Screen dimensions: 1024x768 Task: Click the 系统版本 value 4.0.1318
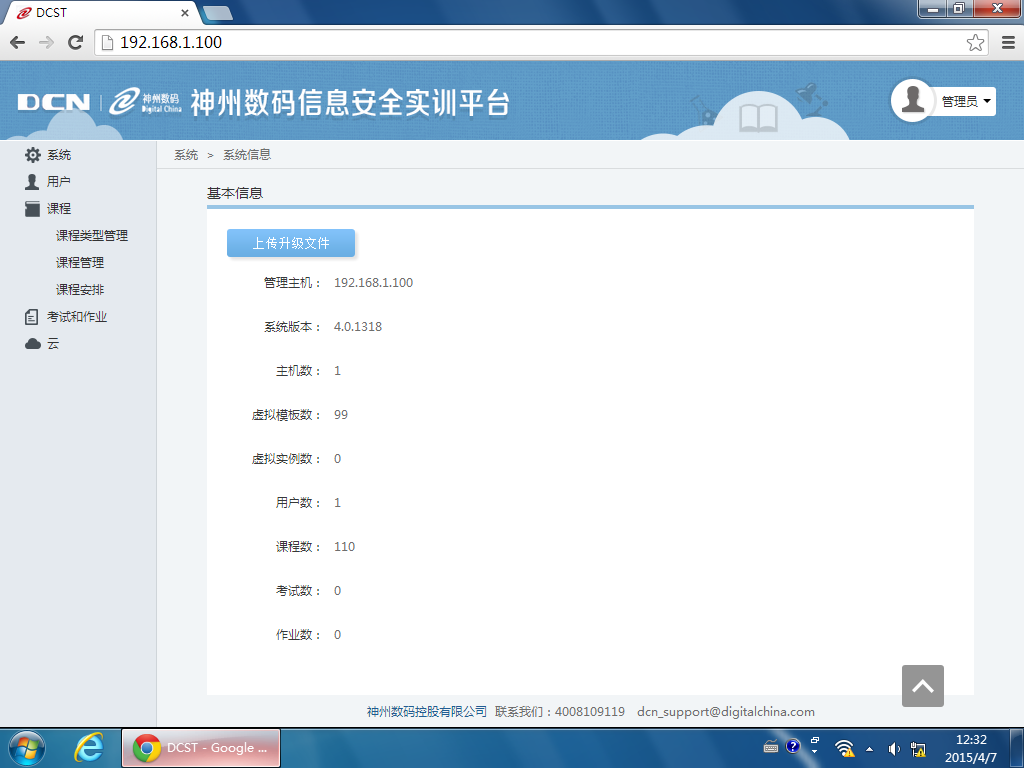pyautogui.click(x=358, y=327)
